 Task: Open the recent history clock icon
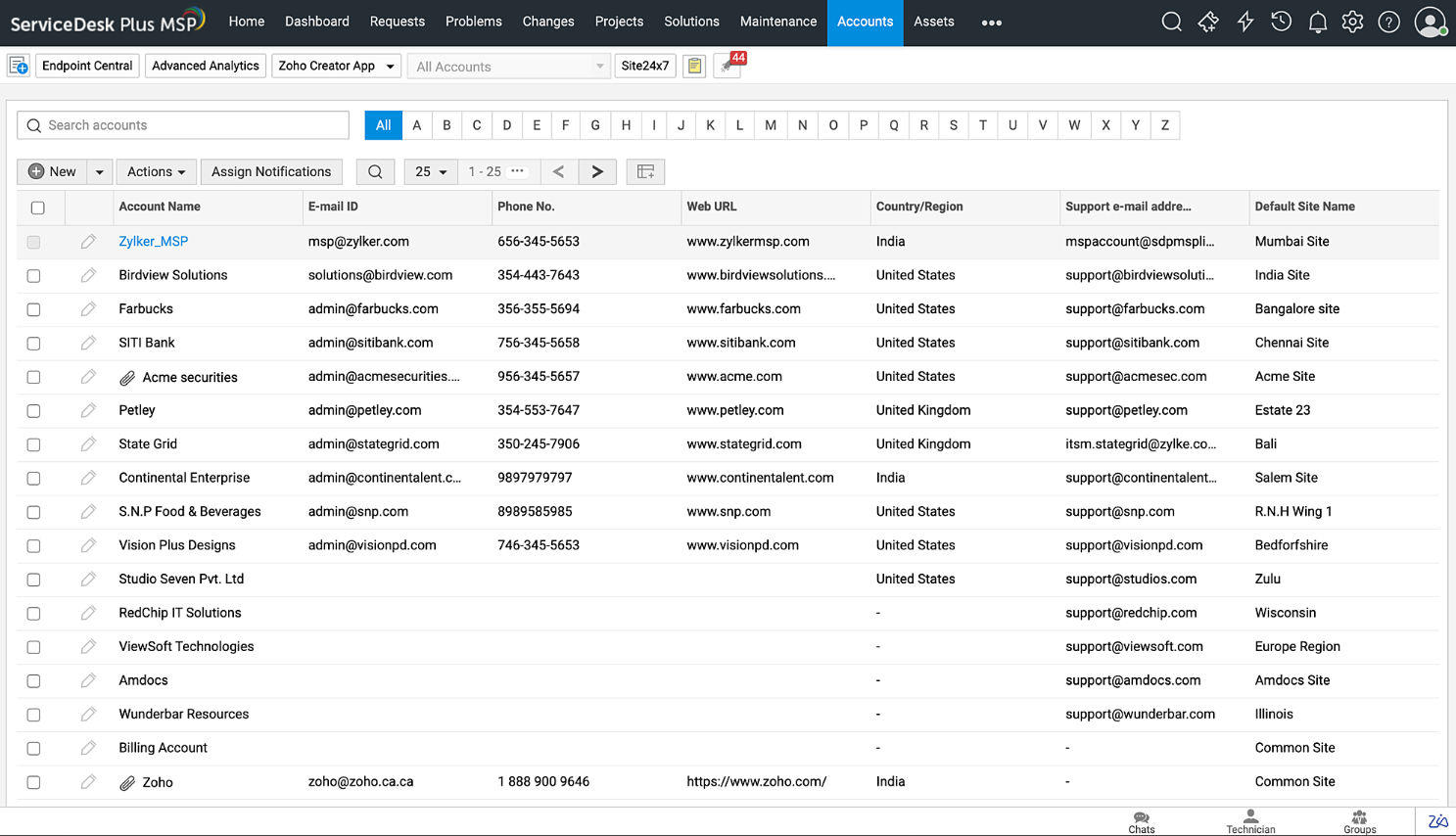coord(1281,22)
